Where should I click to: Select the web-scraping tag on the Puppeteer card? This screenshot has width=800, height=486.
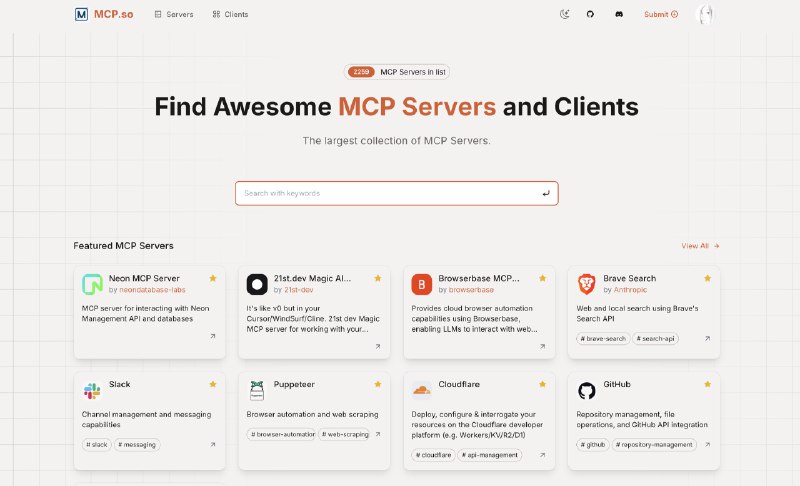pyautogui.click(x=344, y=434)
